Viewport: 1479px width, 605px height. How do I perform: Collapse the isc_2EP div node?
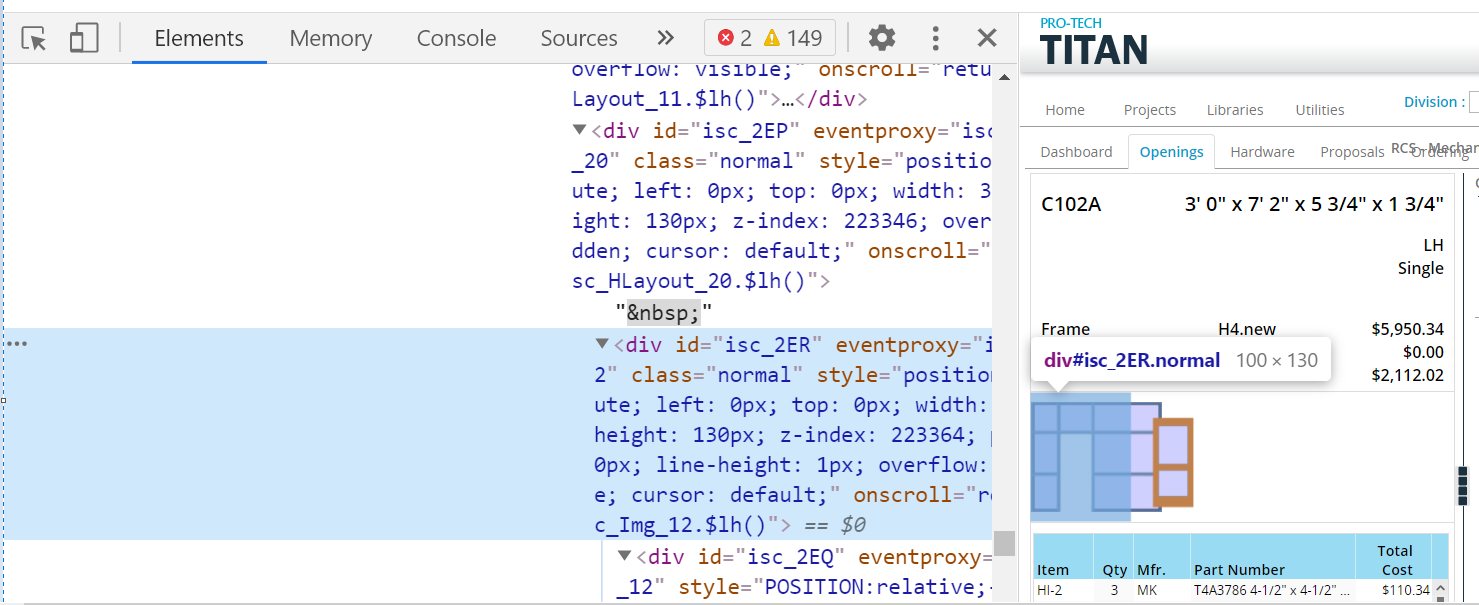pyautogui.click(x=579, y=130)
